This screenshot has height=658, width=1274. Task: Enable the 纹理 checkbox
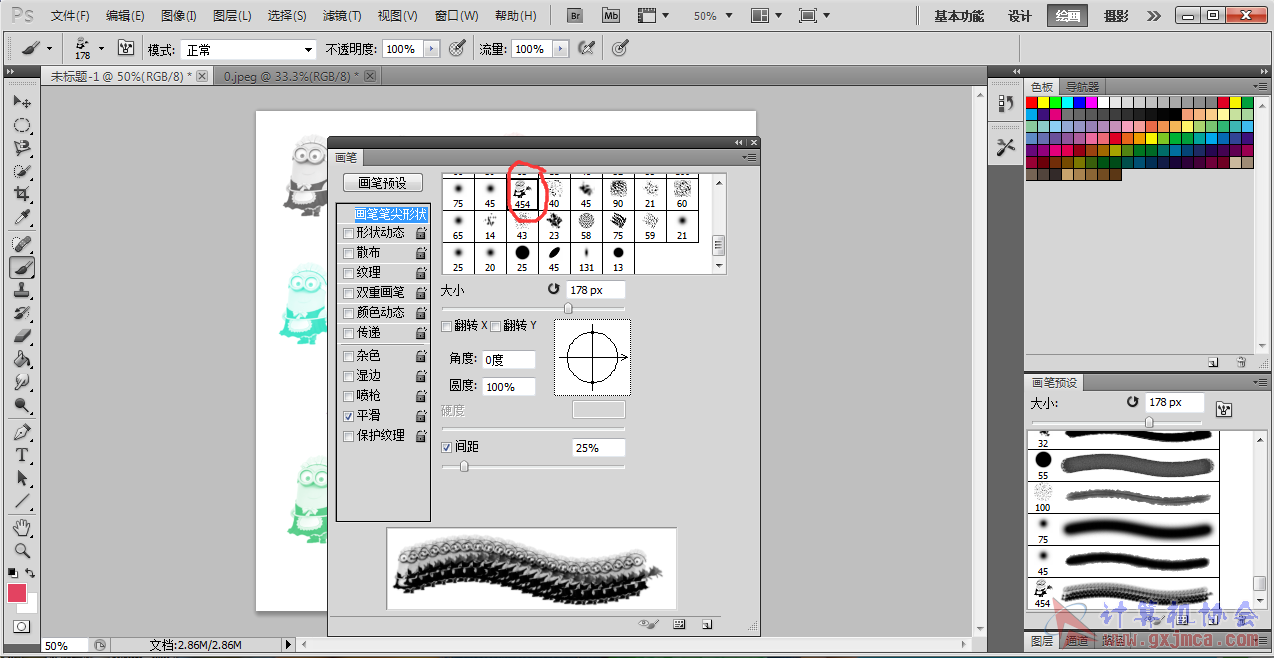(348, 273)
